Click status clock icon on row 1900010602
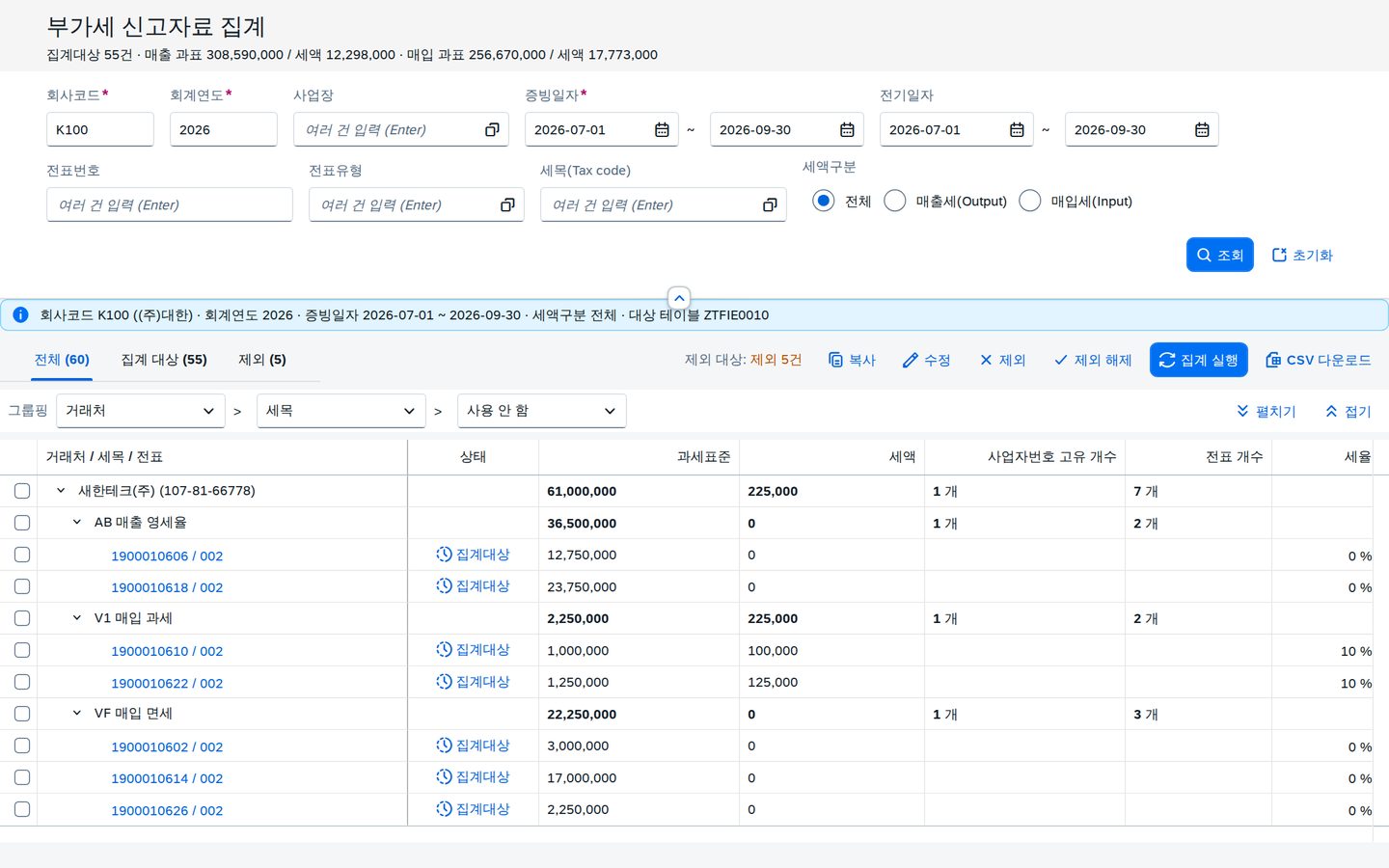1389x868 pixels. (444, 746)
